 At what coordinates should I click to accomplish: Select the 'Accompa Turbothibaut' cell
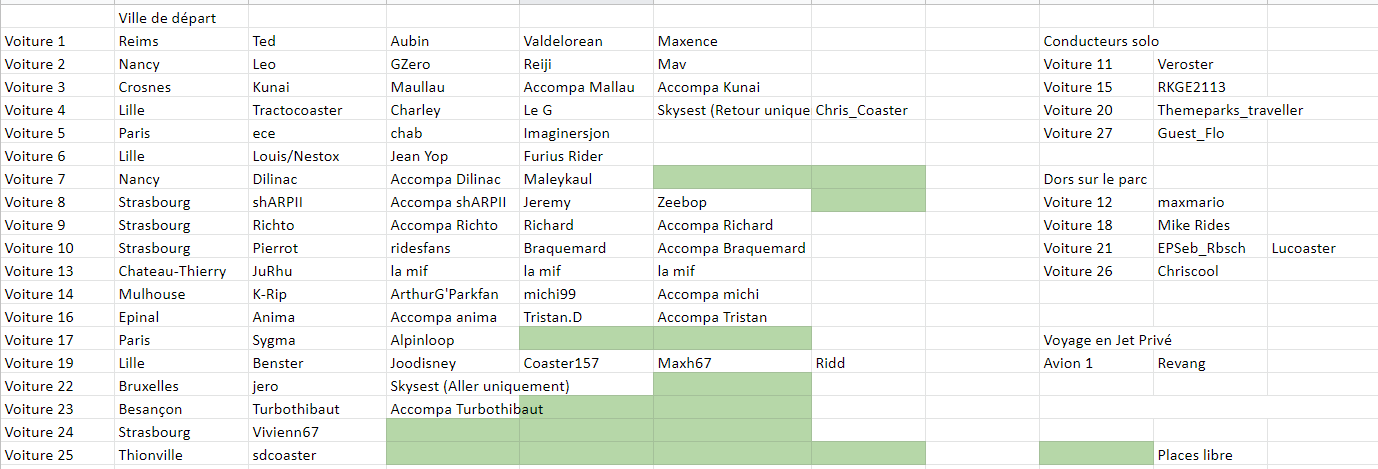click(467, 409)
